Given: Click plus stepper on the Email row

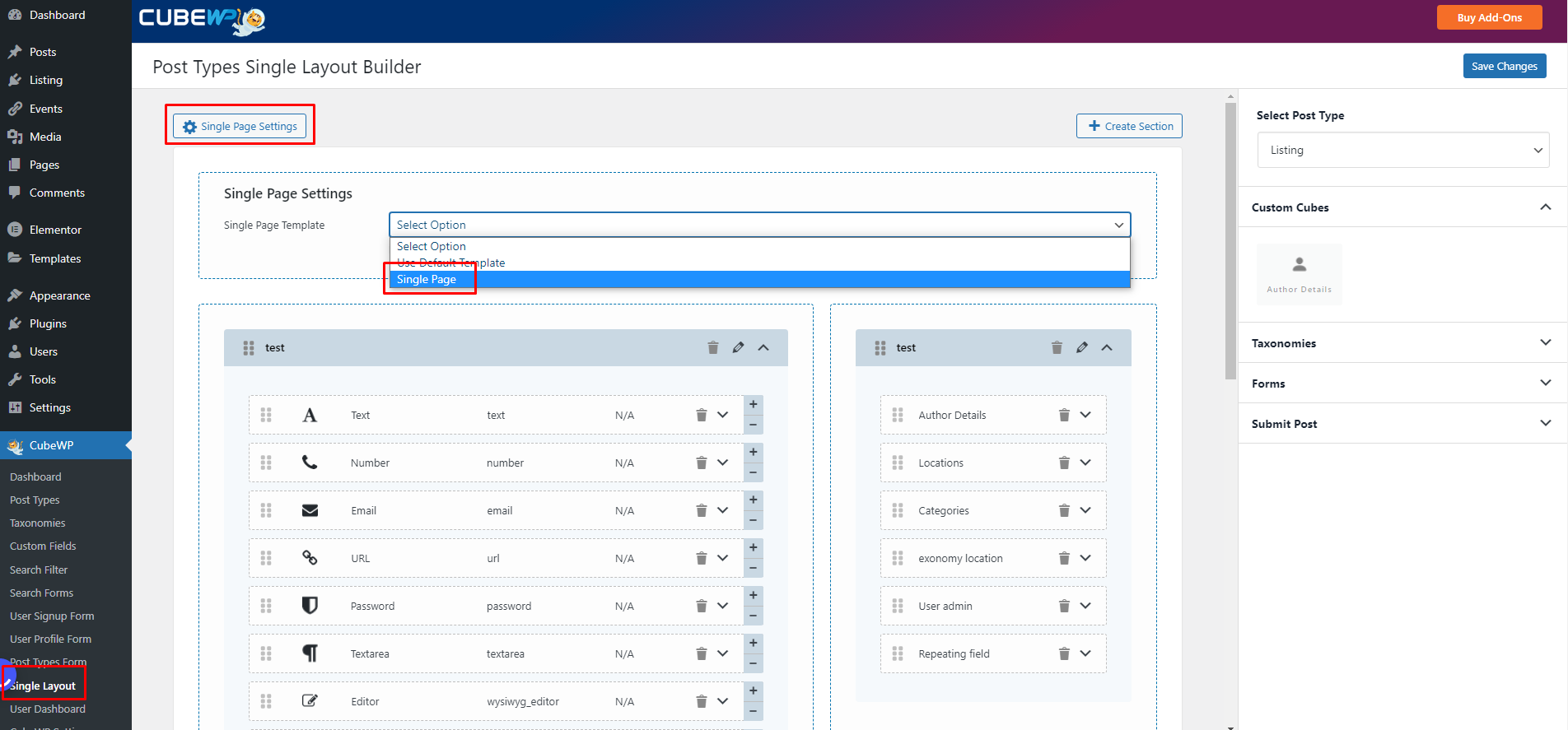Looking at the screenshot, I should (x=754, y=500).
